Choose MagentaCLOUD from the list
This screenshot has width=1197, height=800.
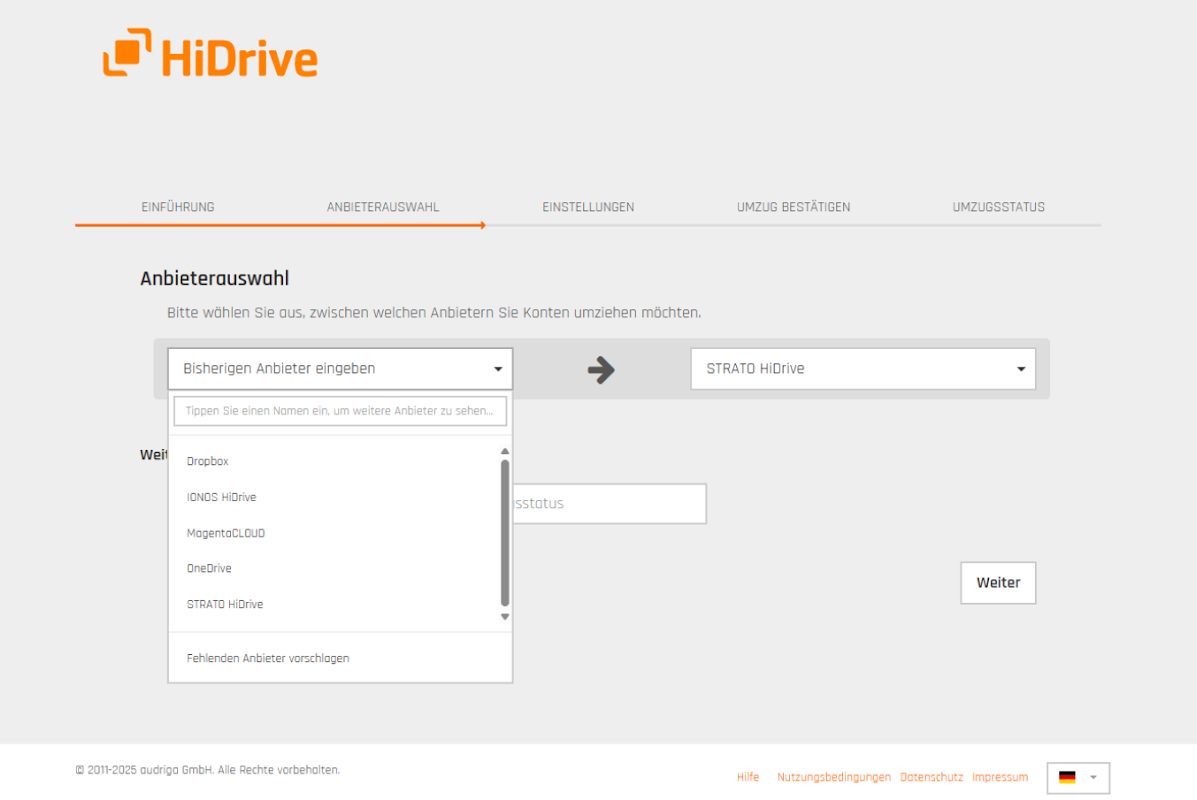point(225,533)
